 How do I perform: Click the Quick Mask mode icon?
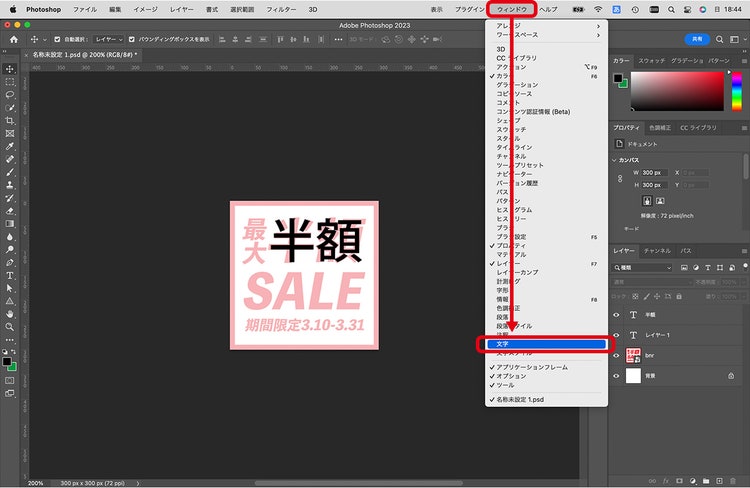10,380
